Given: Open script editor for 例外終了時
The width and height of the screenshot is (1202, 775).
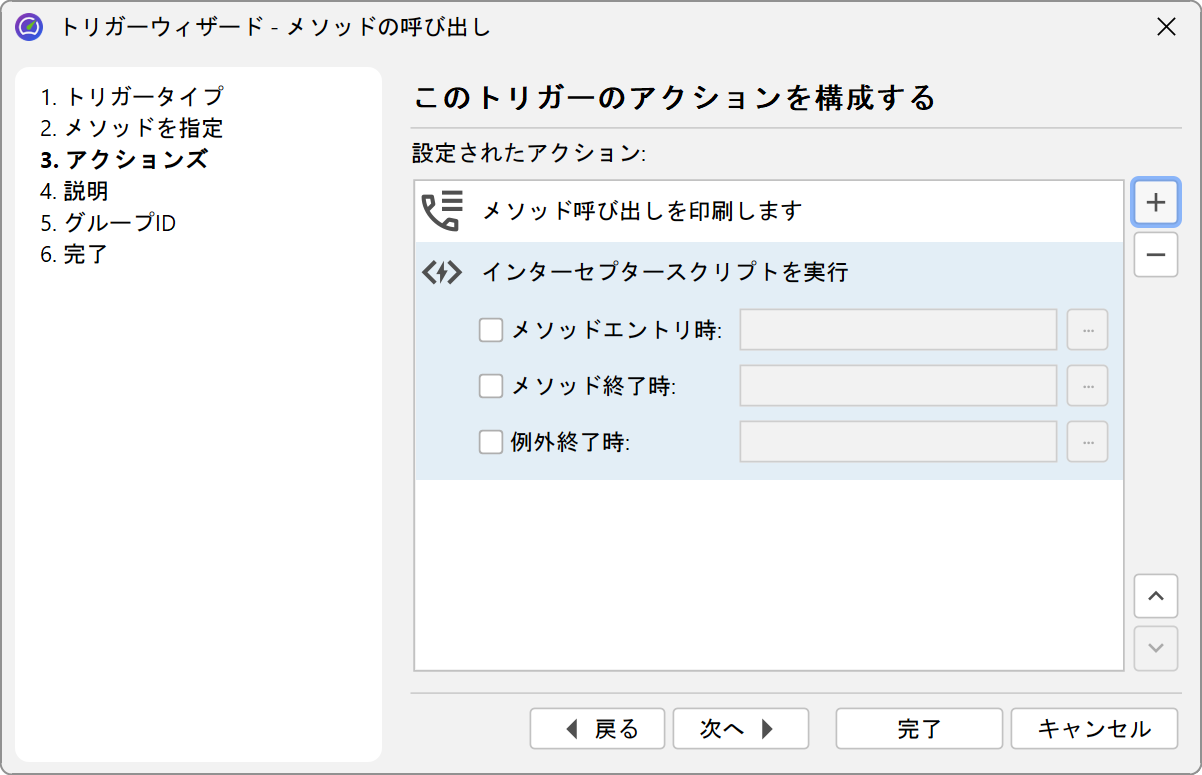Looking at the screenshot, I should 1087,442.
